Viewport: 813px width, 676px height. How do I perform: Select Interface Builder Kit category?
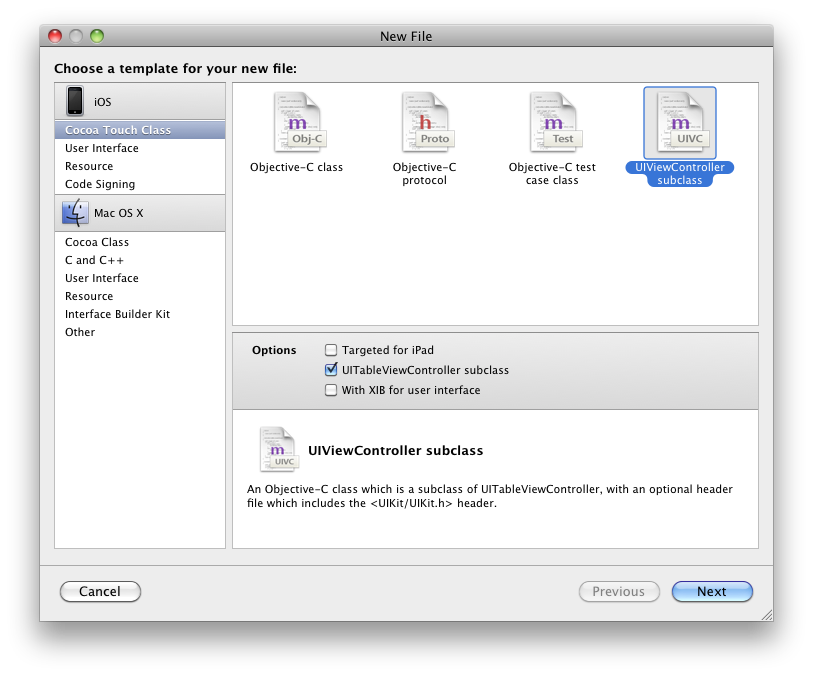(x=140, y=314)
